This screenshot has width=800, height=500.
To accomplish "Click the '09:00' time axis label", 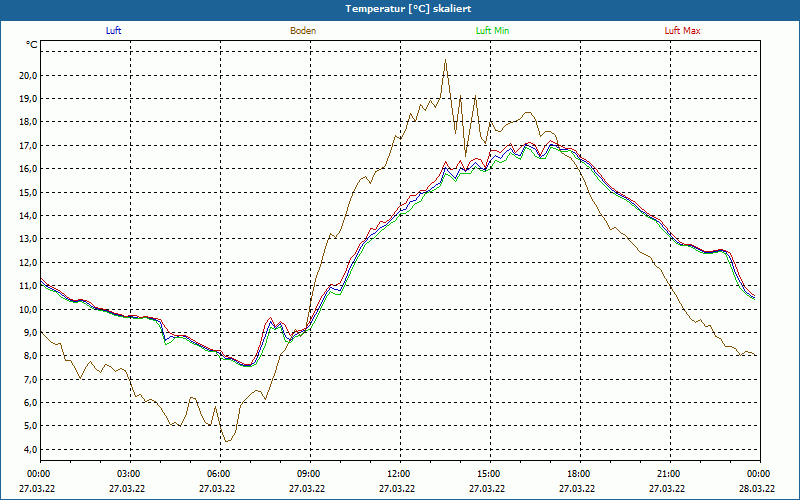I will 310,474.
